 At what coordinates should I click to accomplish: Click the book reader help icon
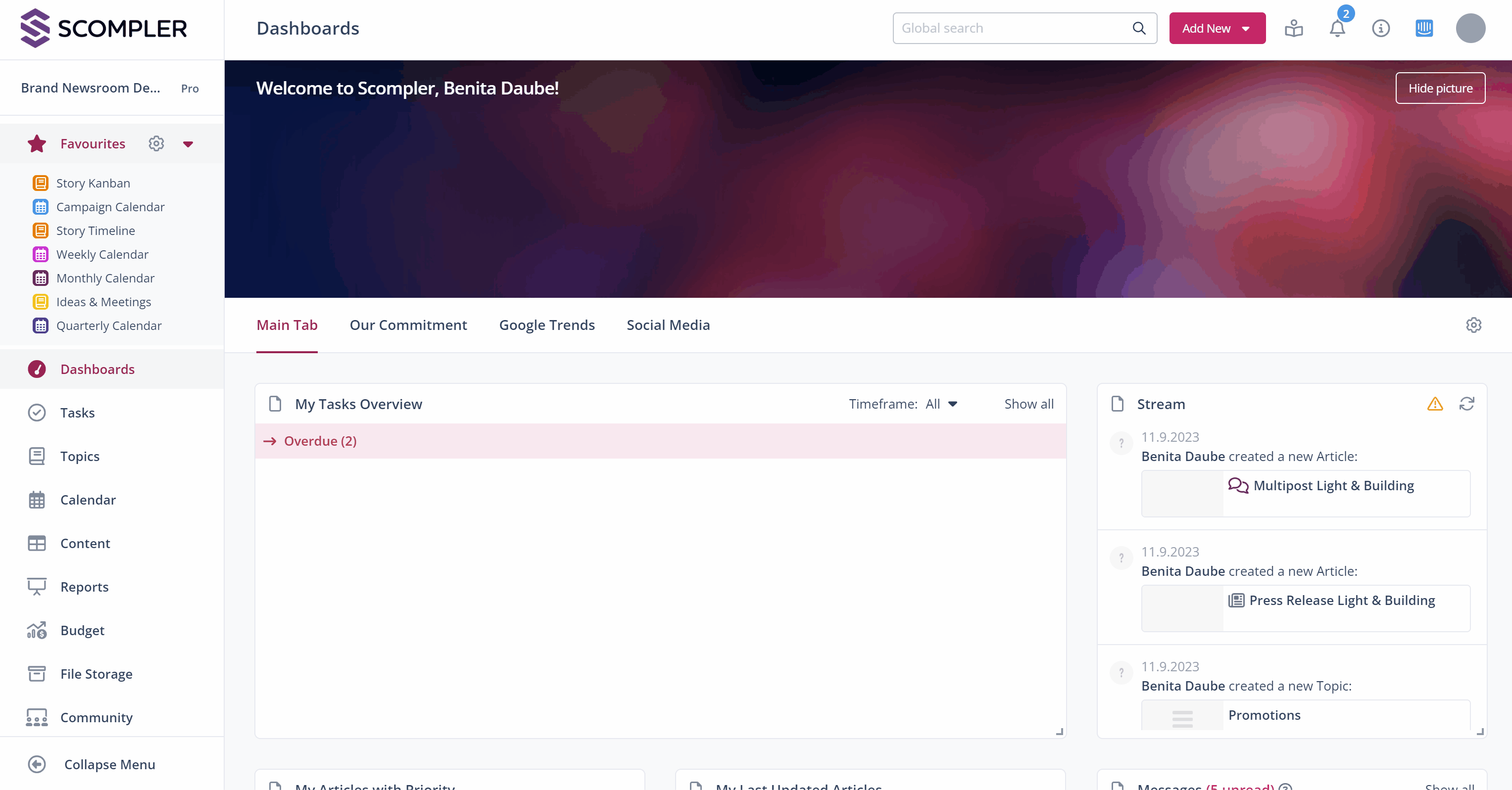tap(1293, 28)
